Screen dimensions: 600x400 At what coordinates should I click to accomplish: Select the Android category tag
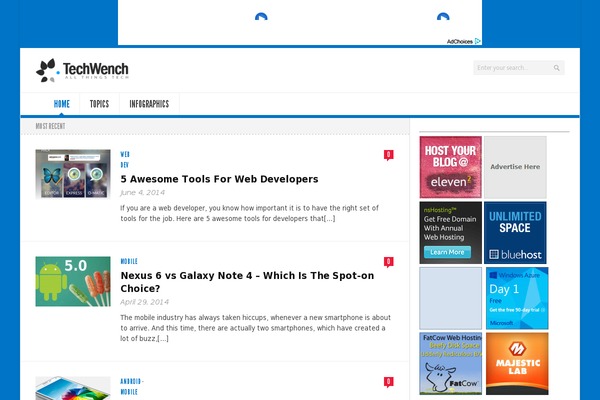[131, 381]
